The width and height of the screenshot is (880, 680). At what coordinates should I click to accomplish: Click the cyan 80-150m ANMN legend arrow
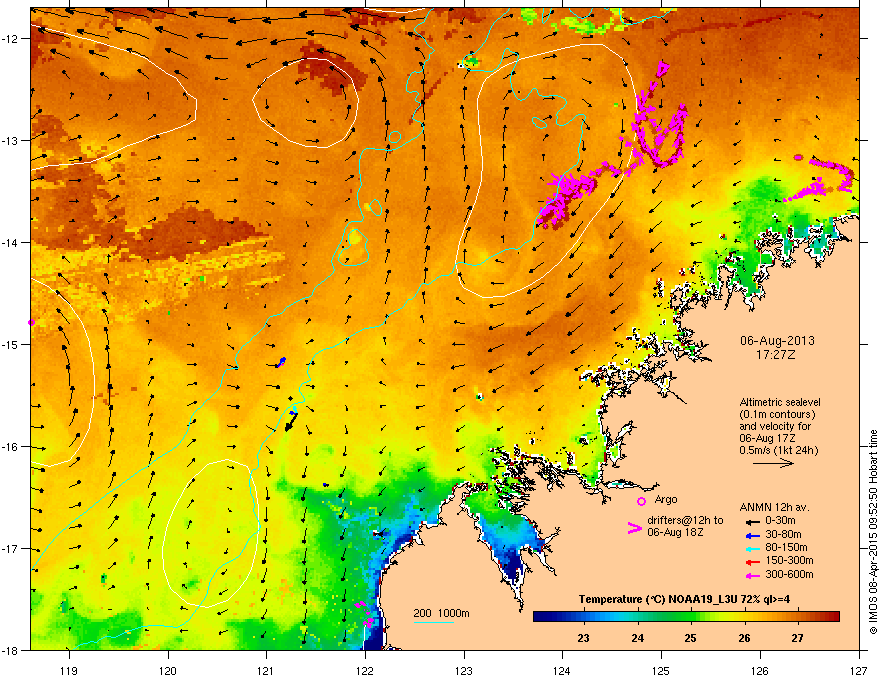pos(752,548)
